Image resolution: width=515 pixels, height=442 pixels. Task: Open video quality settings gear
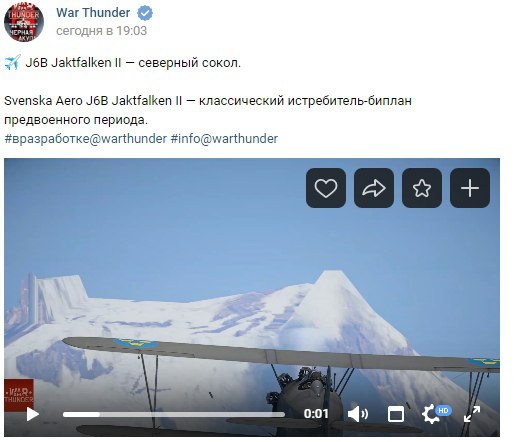[x=430, y=415]
